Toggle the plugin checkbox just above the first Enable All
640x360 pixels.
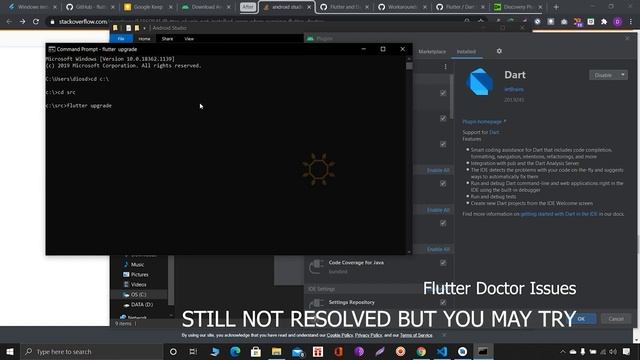pos(443,144)
